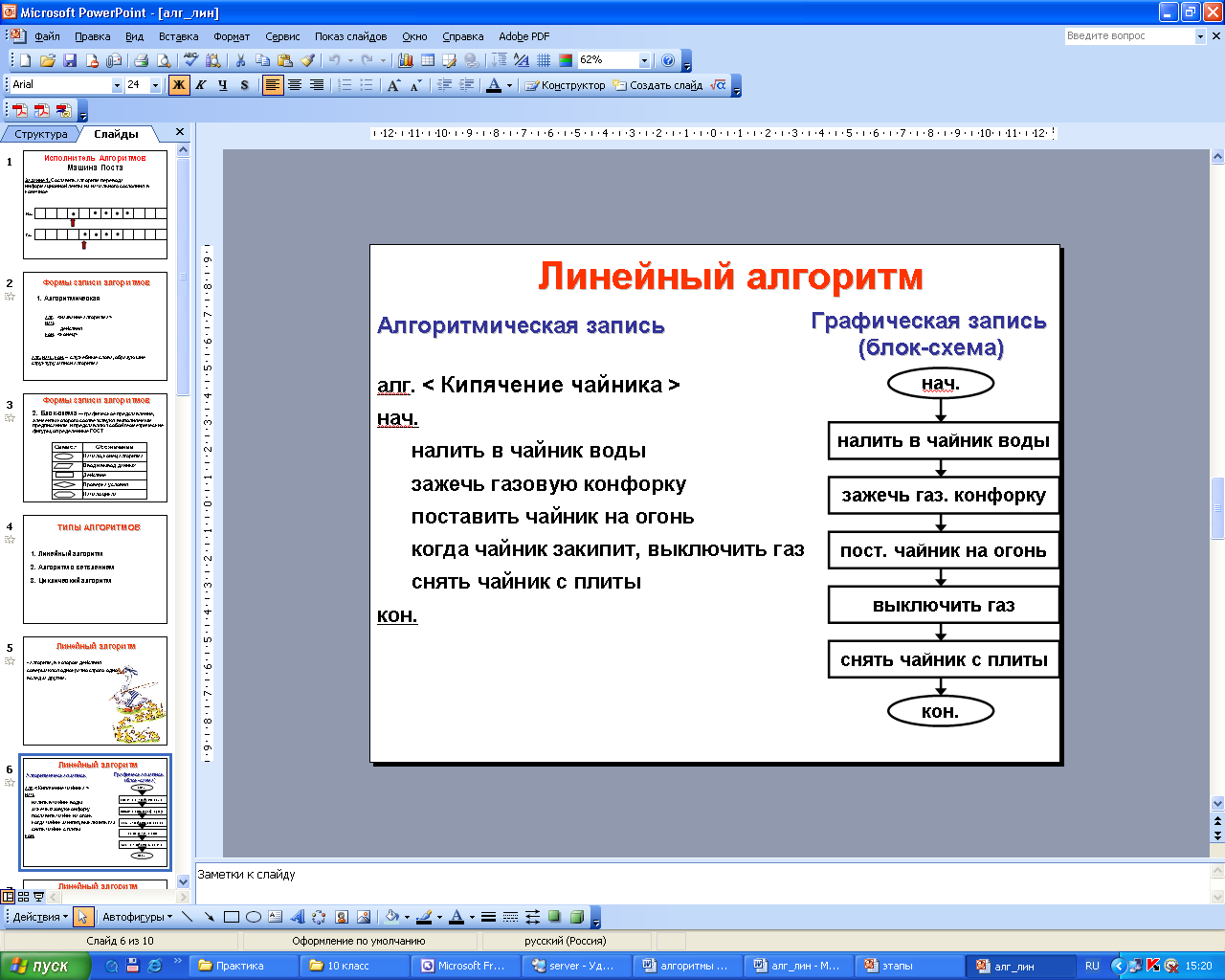Image resolution: width=1225 pixels, height=980 pixels.
Task: Insert a WordArt object
Action: click(x=298, y=917)
